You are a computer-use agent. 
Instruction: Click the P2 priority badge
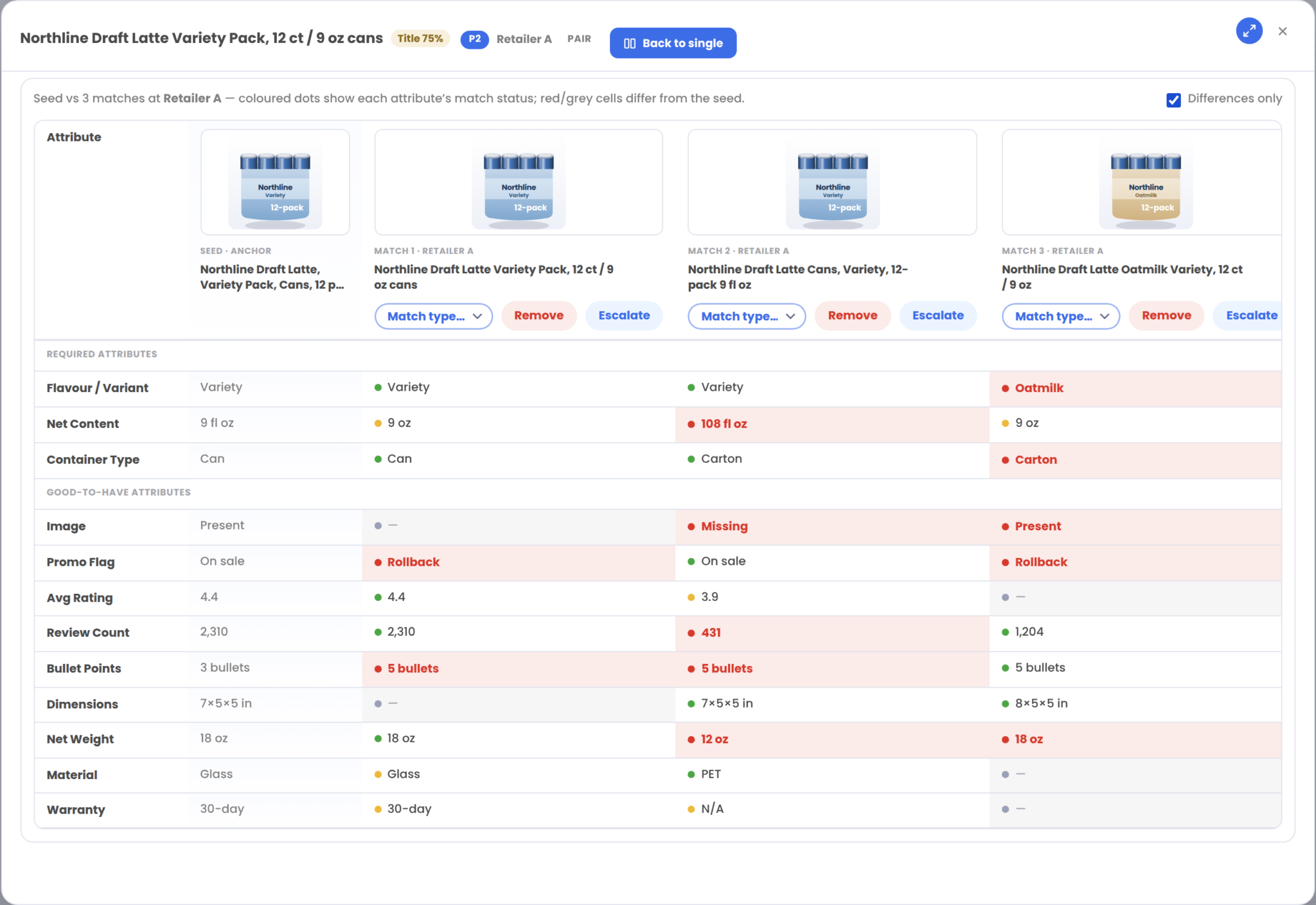click(x=474, y=39)
